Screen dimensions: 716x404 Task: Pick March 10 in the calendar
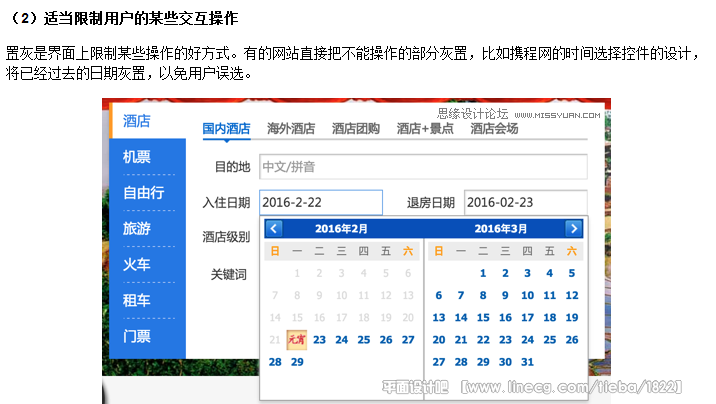(x=527, y=295)
